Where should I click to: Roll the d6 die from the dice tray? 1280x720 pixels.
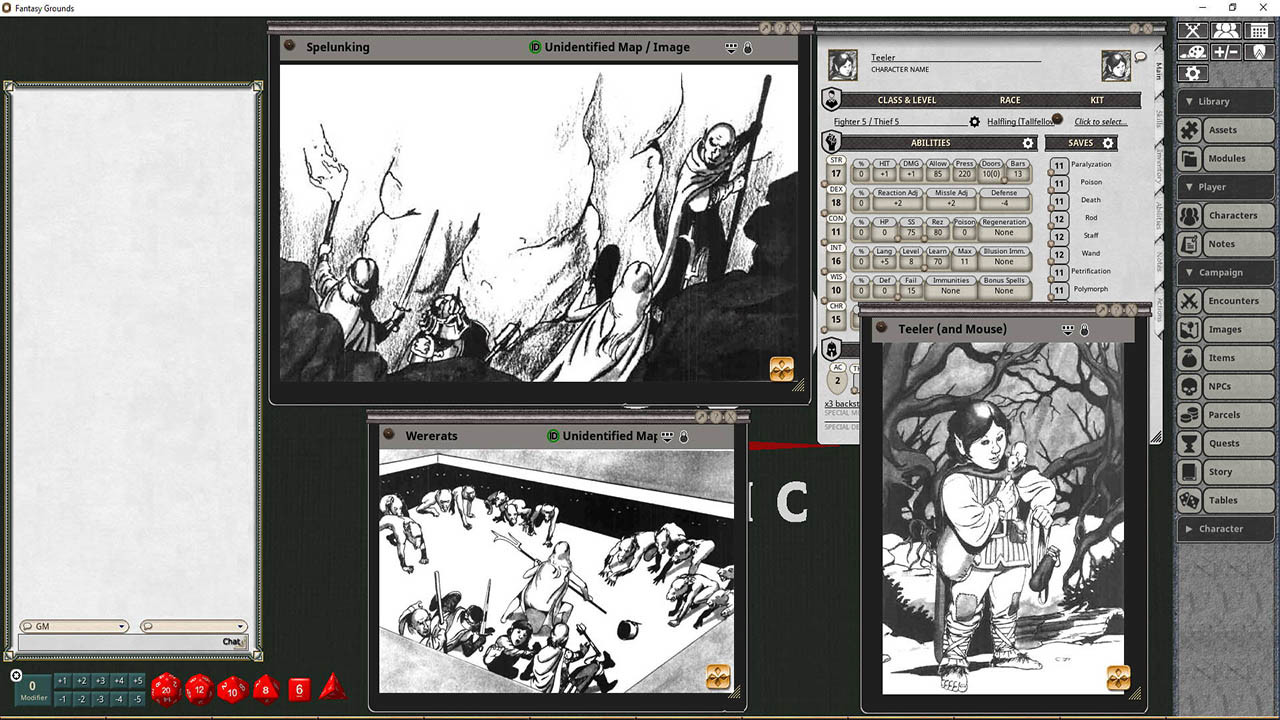[299, 689]
